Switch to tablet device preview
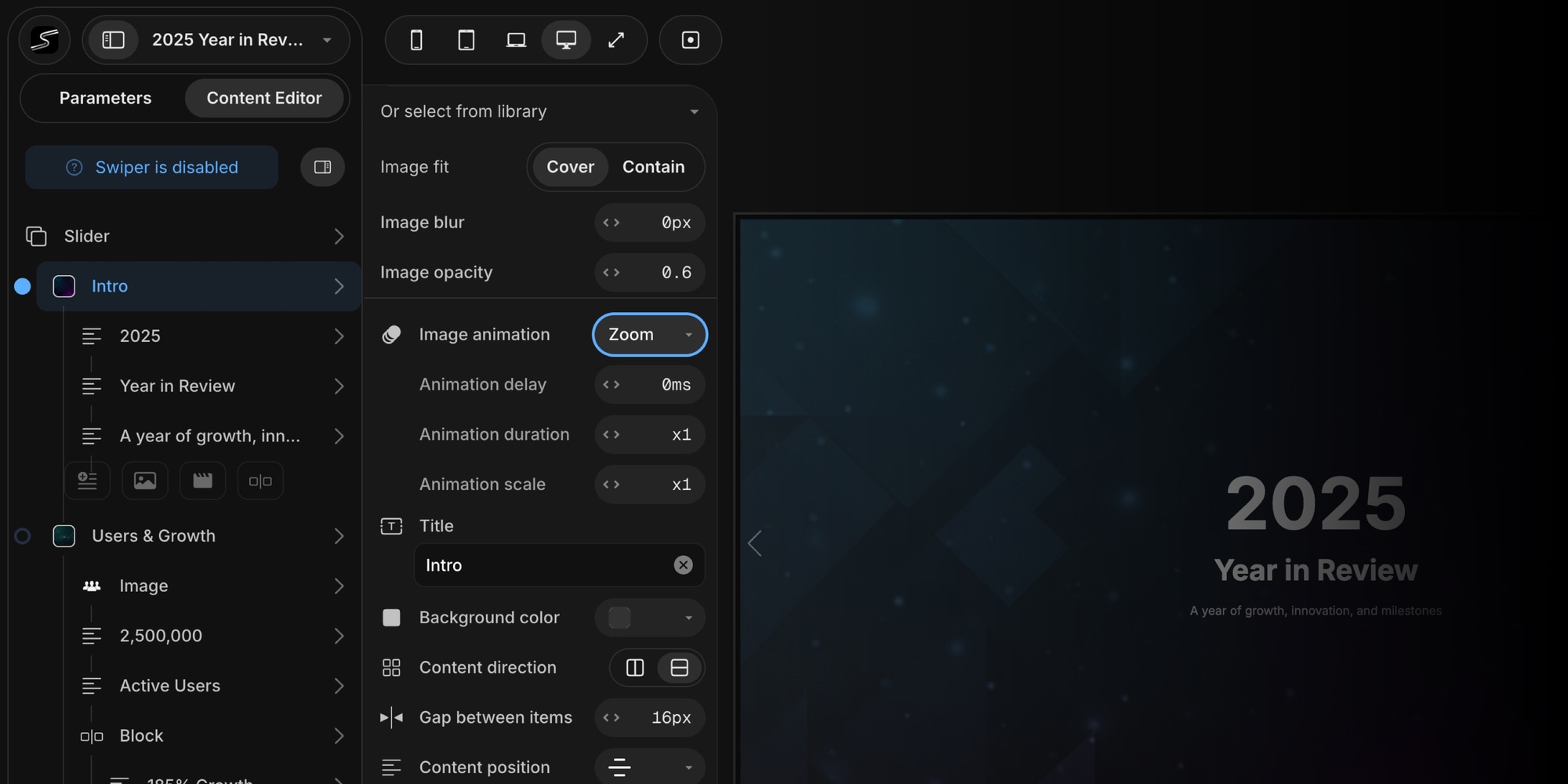The image size is (1568, 784). pyautogui.click(x=466, y=40)
